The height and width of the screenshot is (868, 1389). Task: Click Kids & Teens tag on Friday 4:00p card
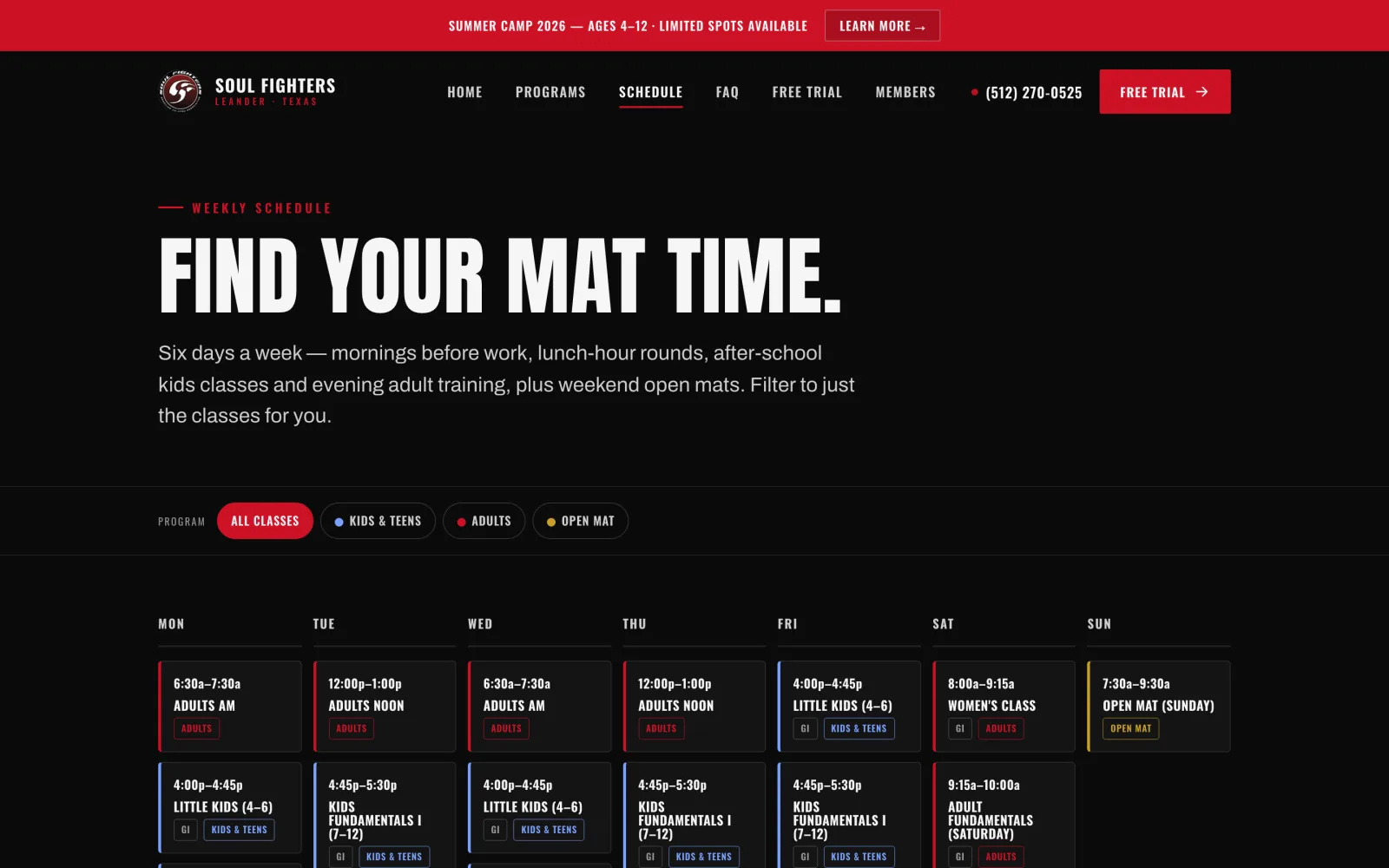859,728
